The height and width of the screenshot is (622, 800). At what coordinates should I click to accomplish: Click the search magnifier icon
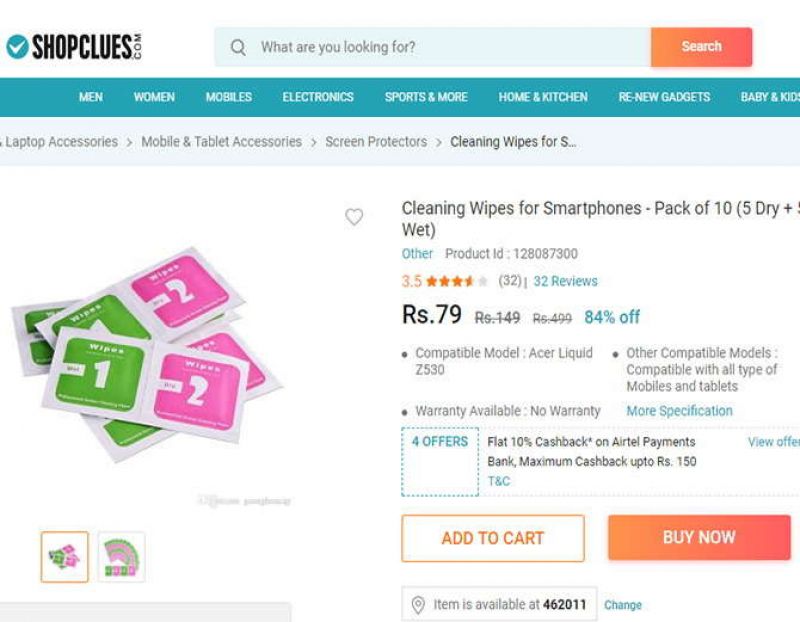click(x=238, y=47)
